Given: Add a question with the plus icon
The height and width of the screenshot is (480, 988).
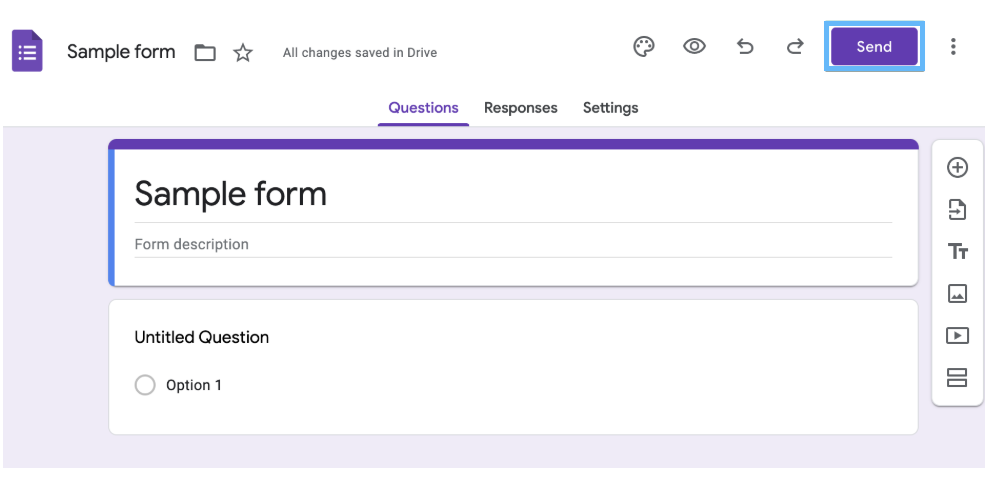Looking at the screenshot, I should tap(957, 168).
